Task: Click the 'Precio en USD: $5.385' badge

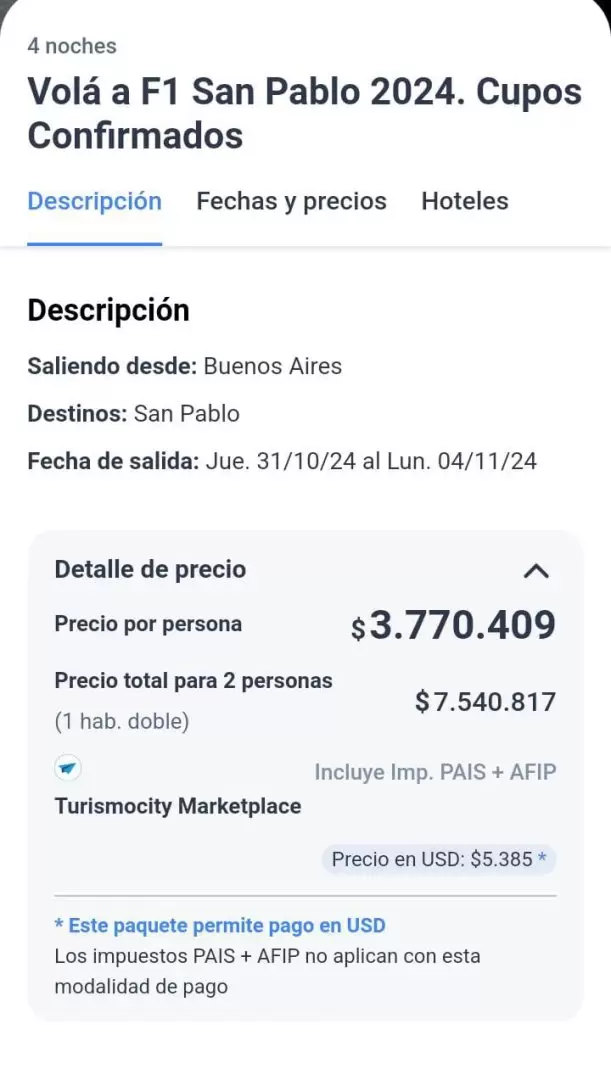Action: coord(438,859)
